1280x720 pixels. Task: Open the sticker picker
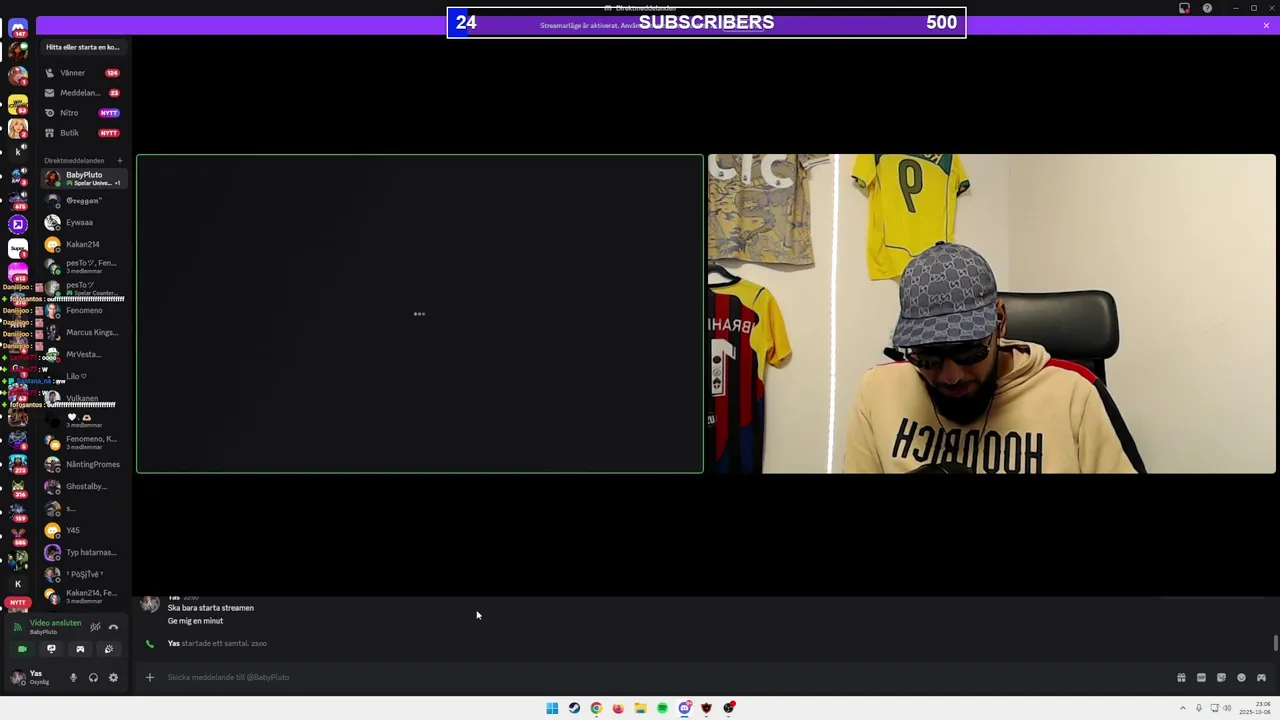[x=1221, y=677]
